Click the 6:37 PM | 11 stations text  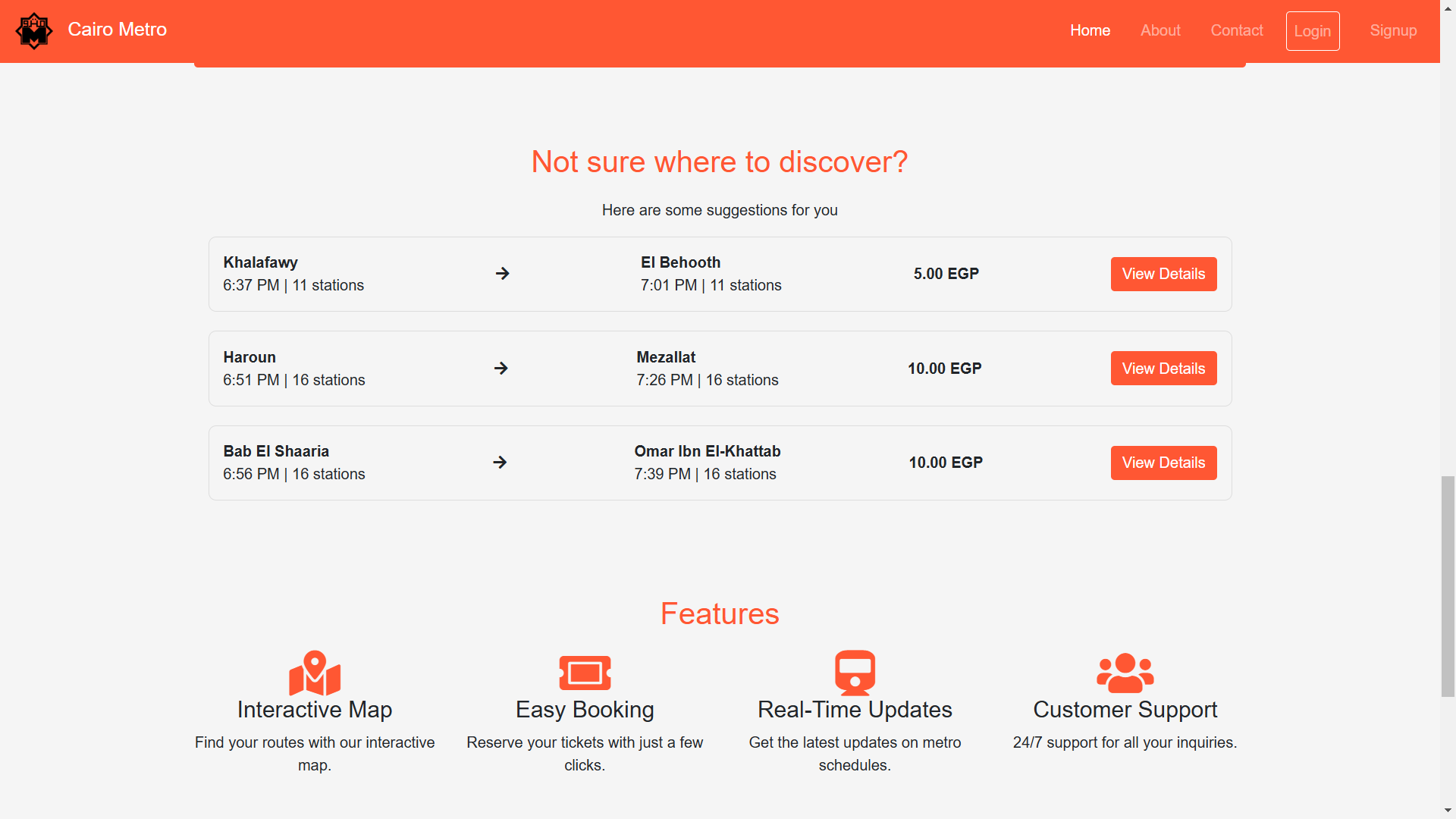(293, 285)
